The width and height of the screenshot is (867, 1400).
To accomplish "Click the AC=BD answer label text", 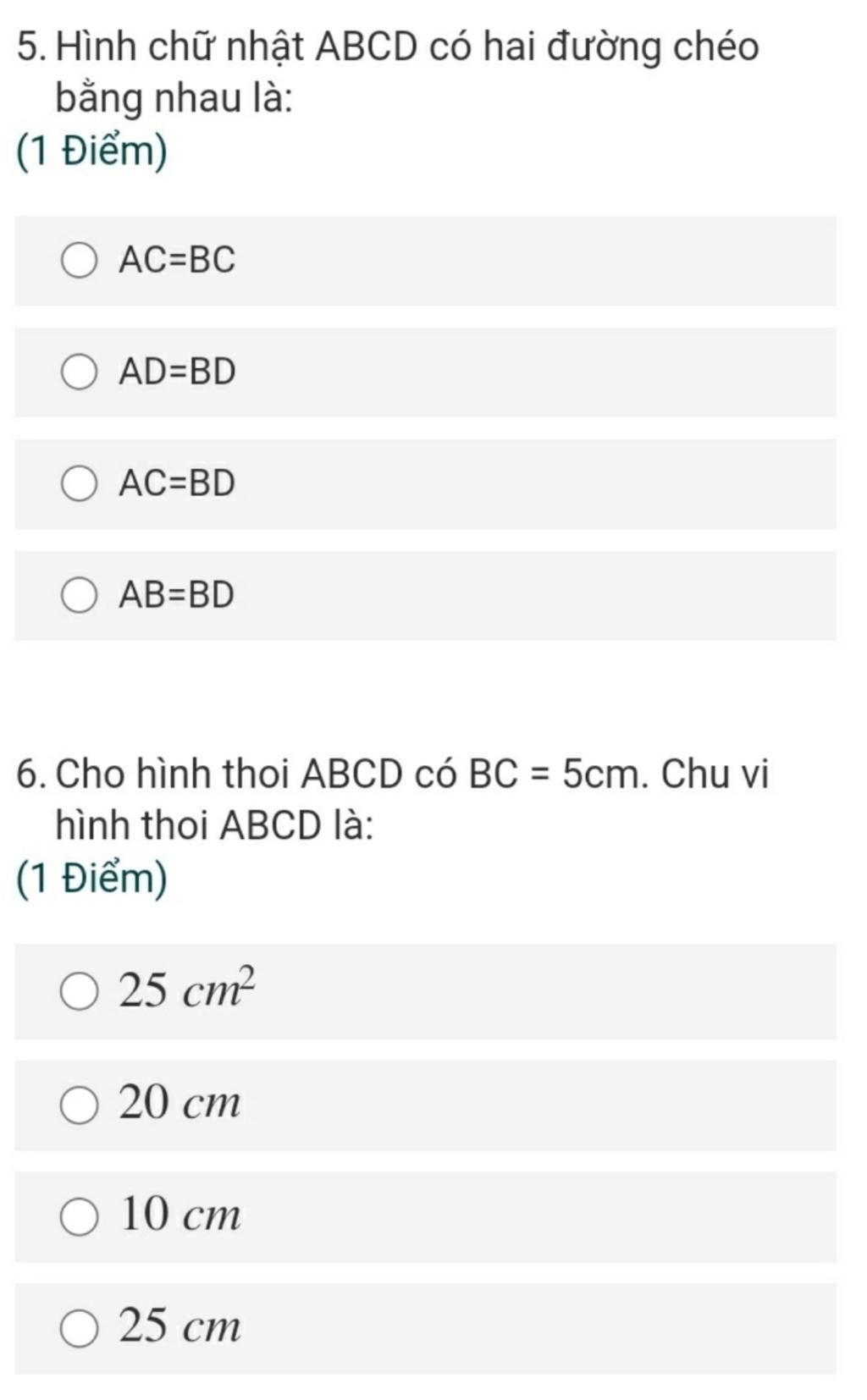I will pos(177,483).
